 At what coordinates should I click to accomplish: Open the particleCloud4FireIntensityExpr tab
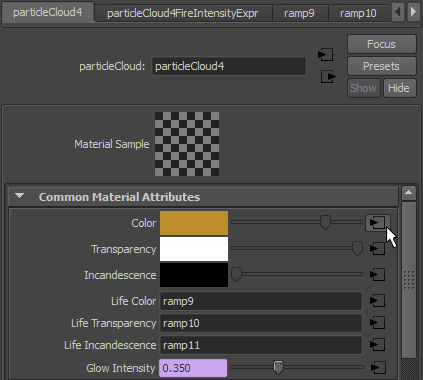click(x=183, y=13)
